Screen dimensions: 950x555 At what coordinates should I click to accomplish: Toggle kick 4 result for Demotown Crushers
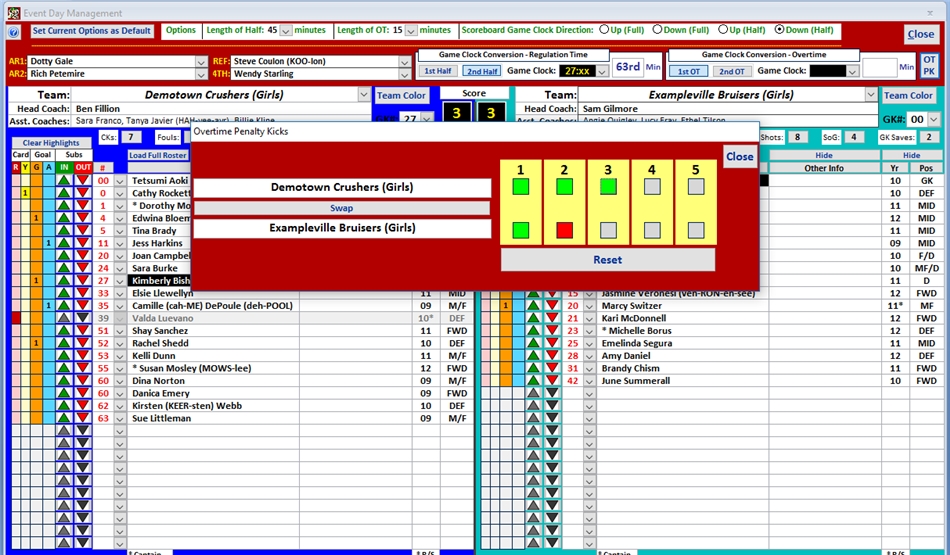click(652, 187)
